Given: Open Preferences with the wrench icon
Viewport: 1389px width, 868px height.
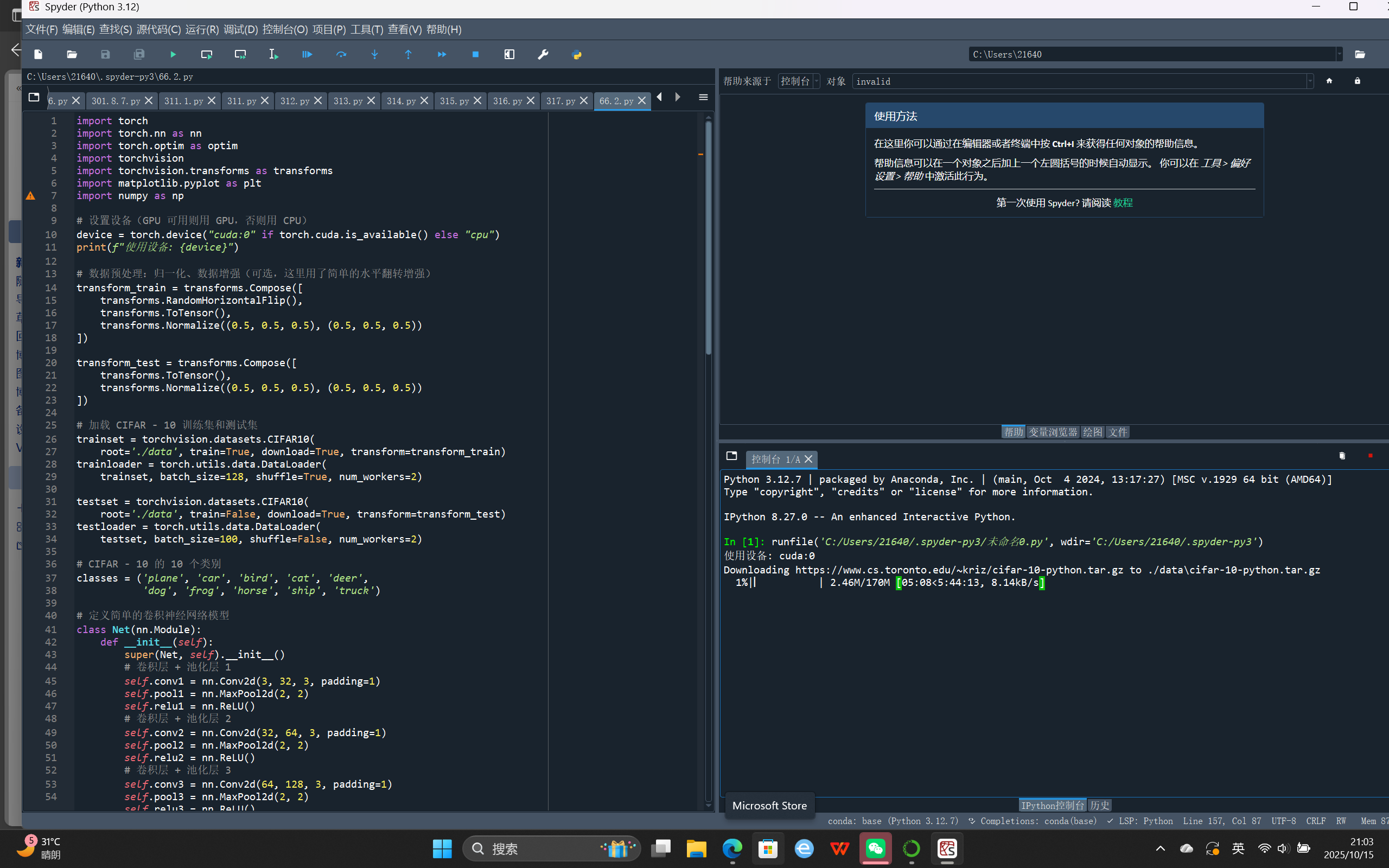Looking at the screenshot, I should (543, 55).
